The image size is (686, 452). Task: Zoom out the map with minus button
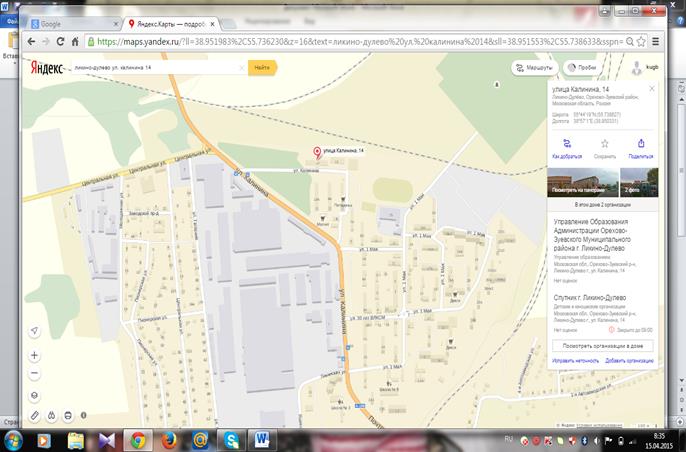(34, 373)
